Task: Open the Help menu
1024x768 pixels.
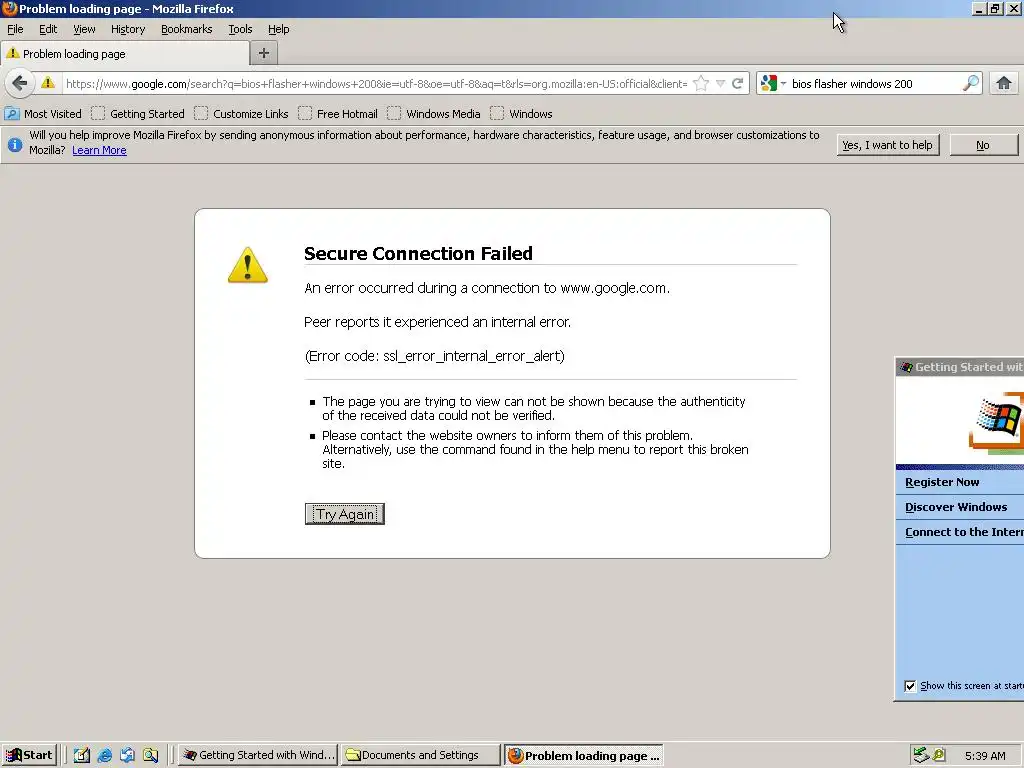Action: (278, 29)
